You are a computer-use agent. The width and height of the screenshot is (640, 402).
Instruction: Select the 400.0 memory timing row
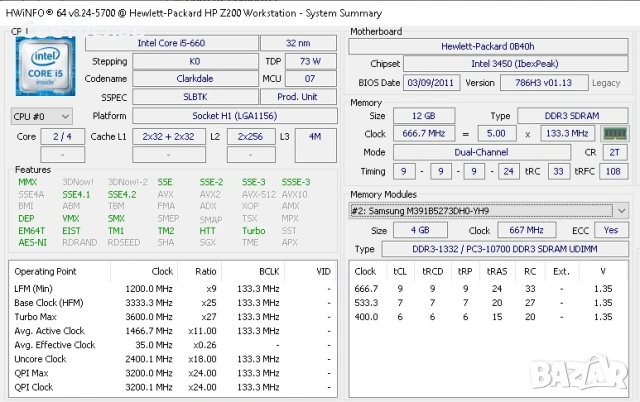[x=488, y=317]
